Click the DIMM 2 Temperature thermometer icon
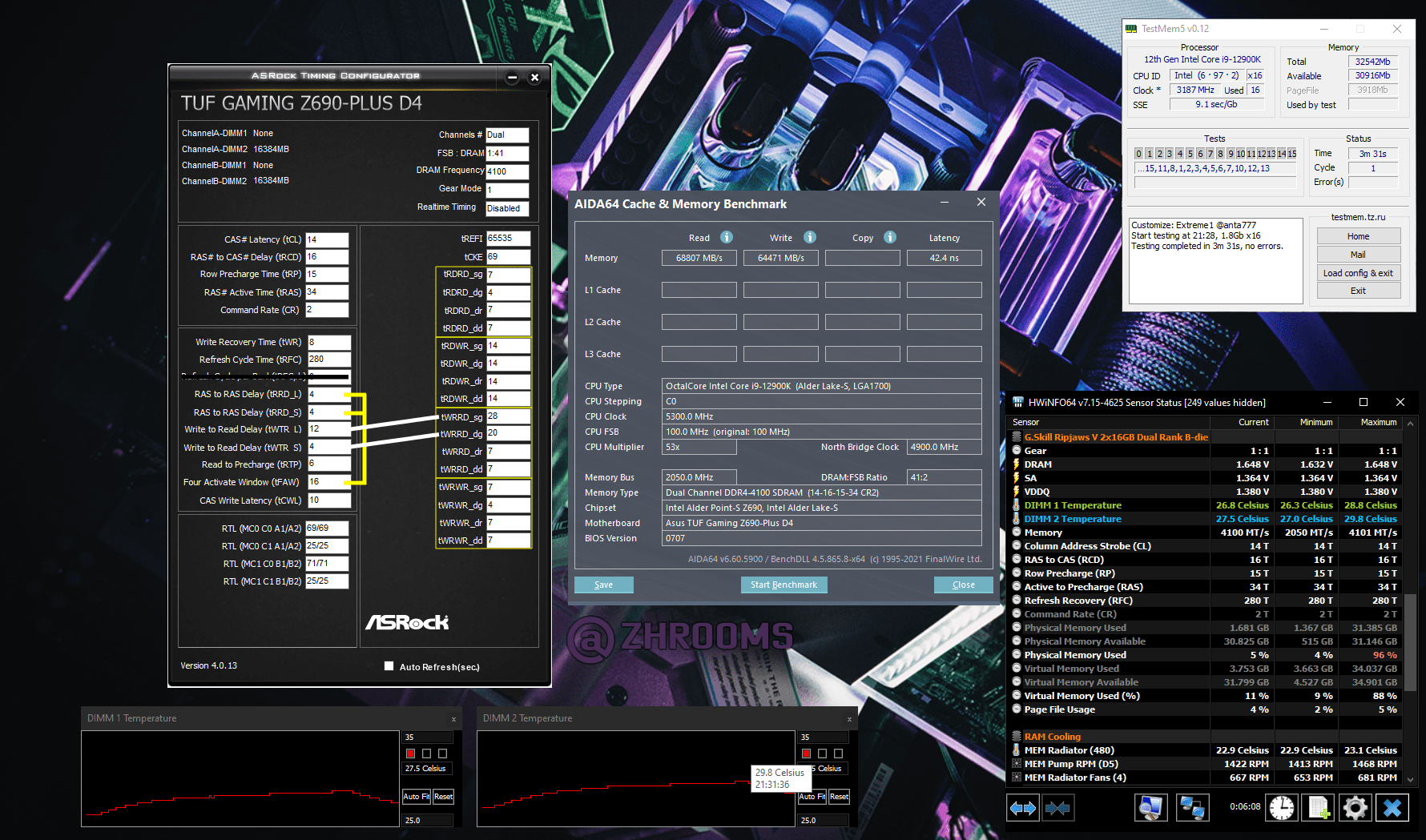This screenshot has height=840, width=1426. (x=1017, y=519)
